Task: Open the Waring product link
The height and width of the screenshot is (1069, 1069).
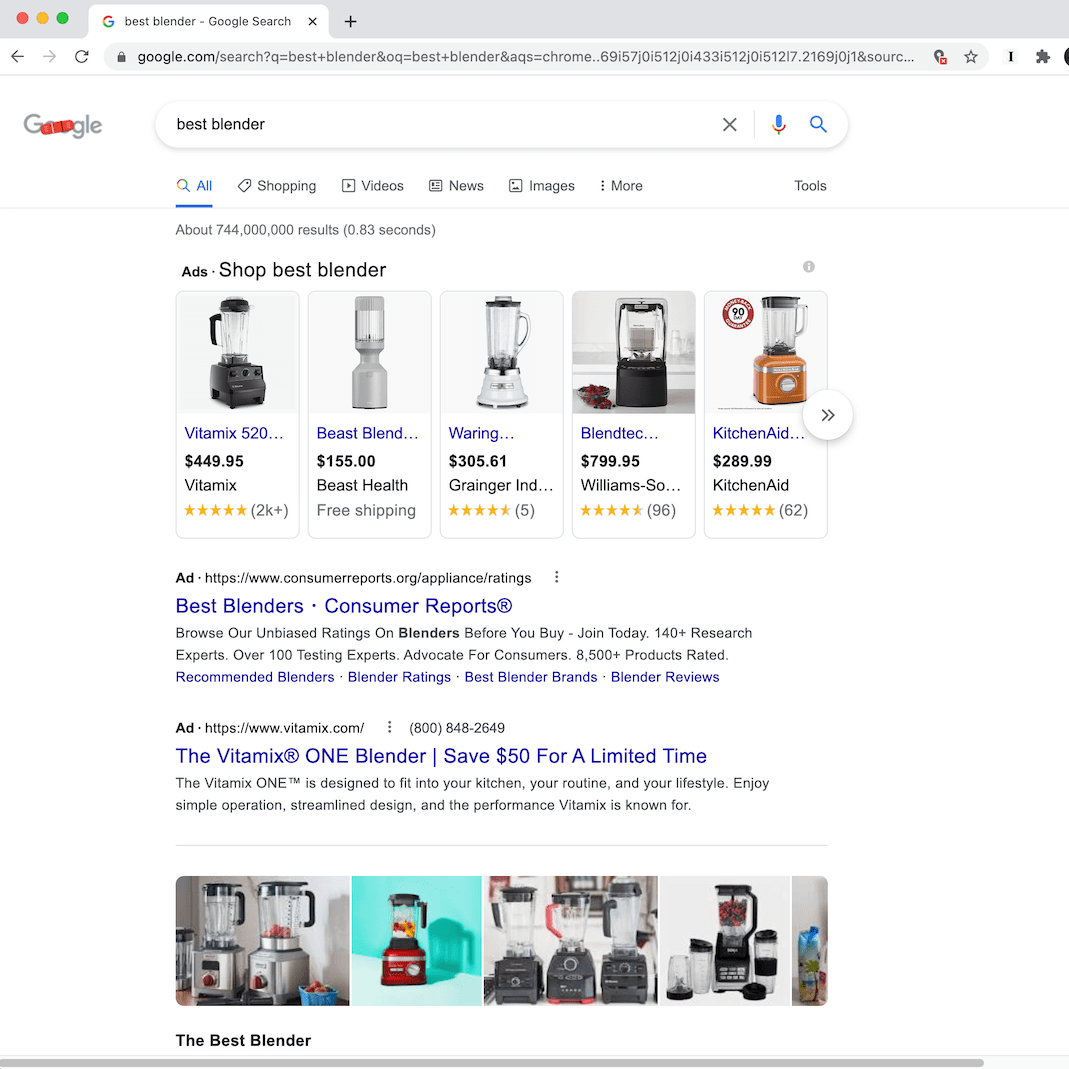Action: click(x=481, y=434)
